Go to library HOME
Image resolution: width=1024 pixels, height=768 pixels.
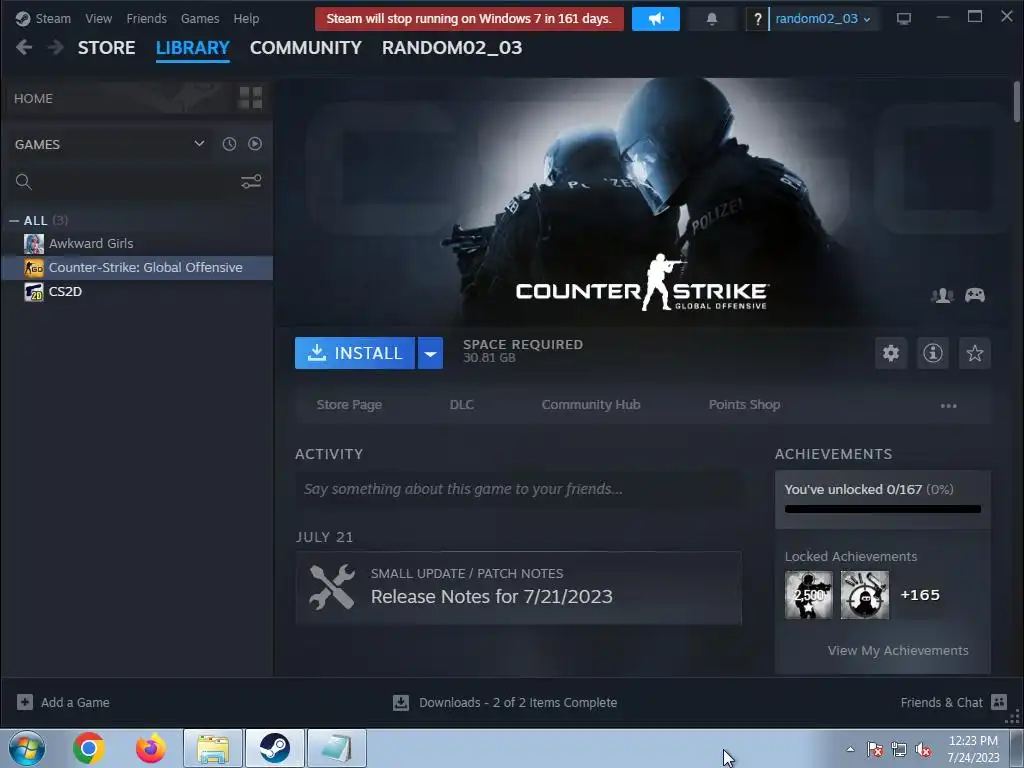coord(33,99)
